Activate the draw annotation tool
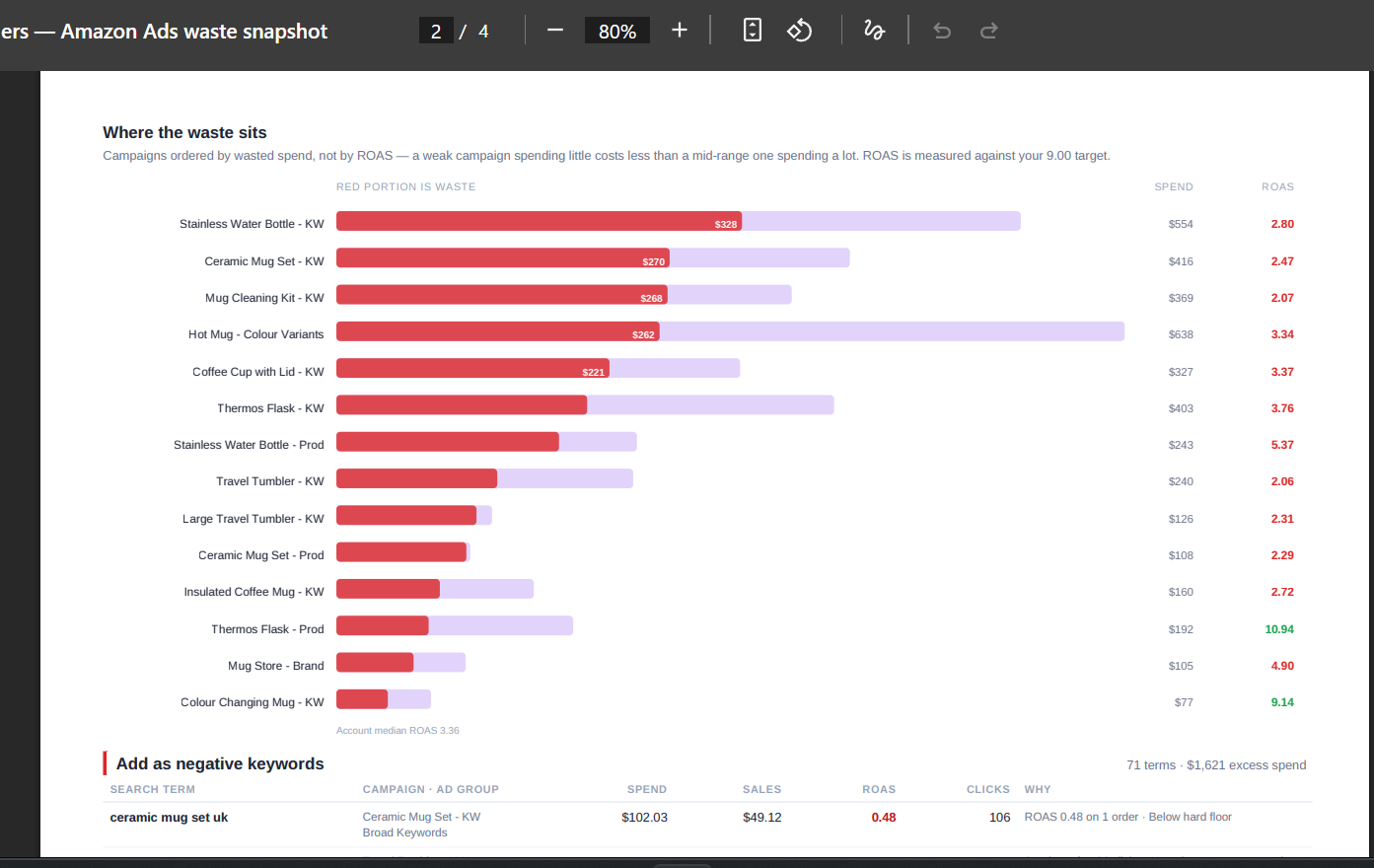Viewport: 1374px width, 868px height. coord(874,31)
